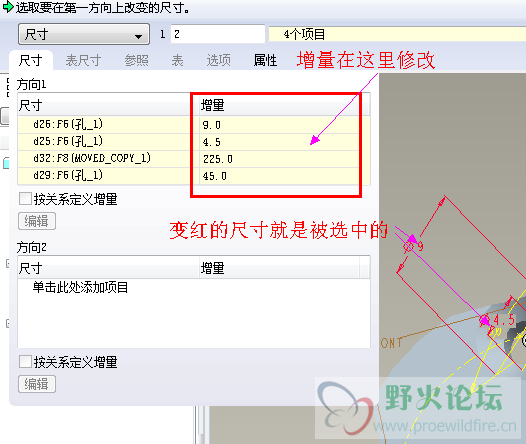Viewport: 526px width, 444px height.
Task: Click the 4个项目 dimension collector field
Action: point(397,34)
